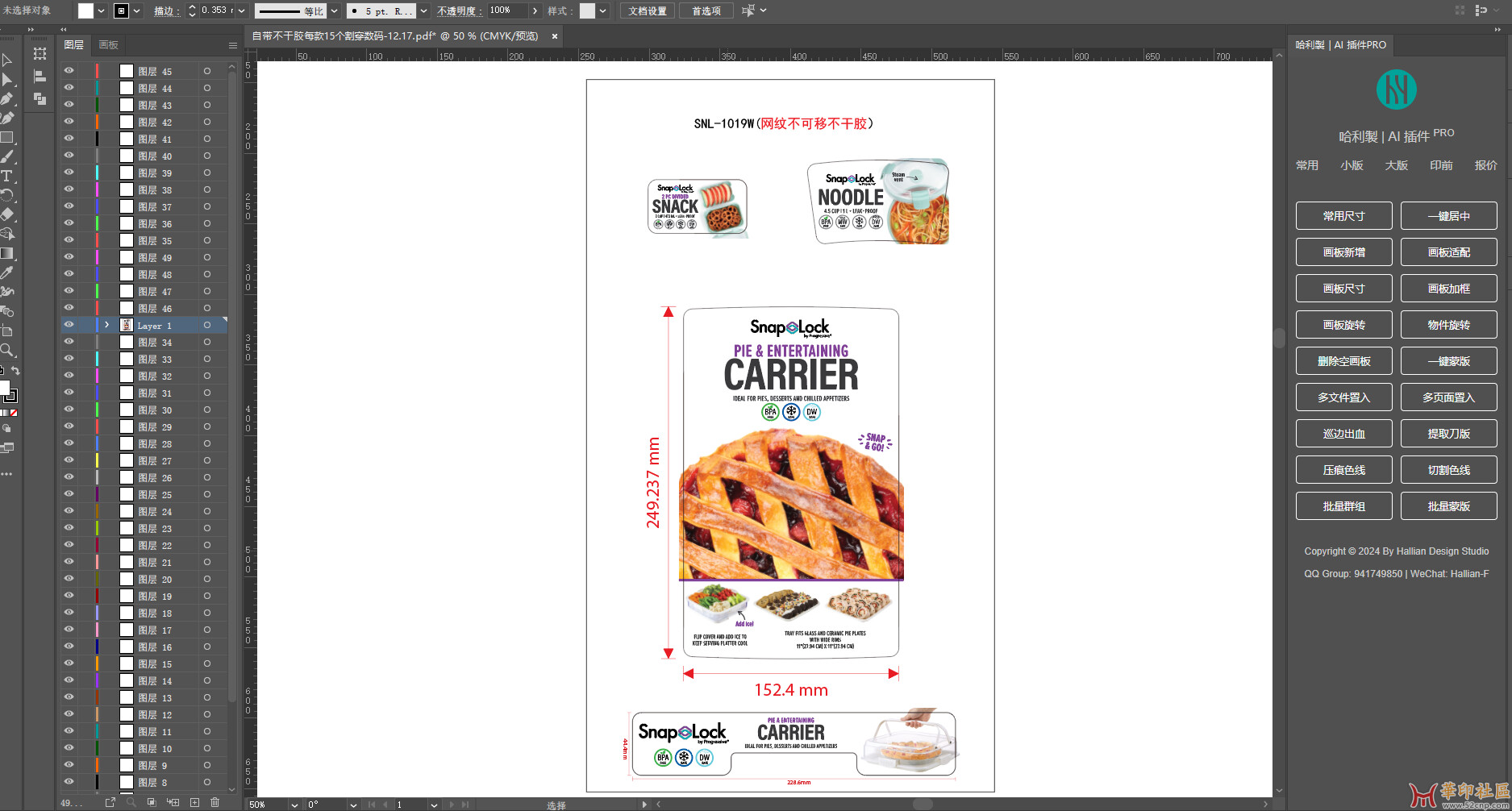Toggle visibility of 图层 45
This screenshot has width=1512, height=811.
[69, 71]
